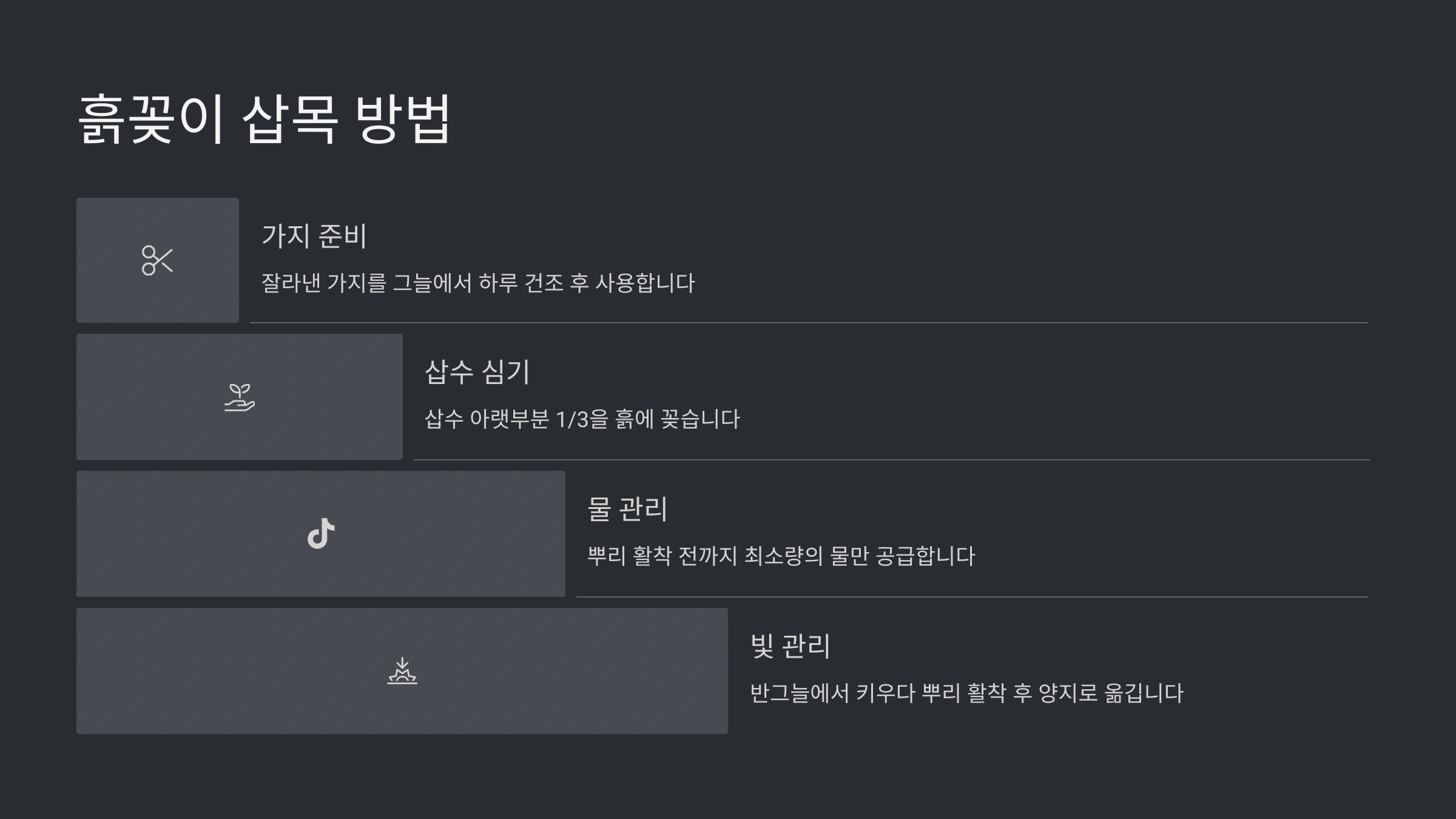Click the description about minimal watering before rooting
1456x819 pixels.
point(781,556)
